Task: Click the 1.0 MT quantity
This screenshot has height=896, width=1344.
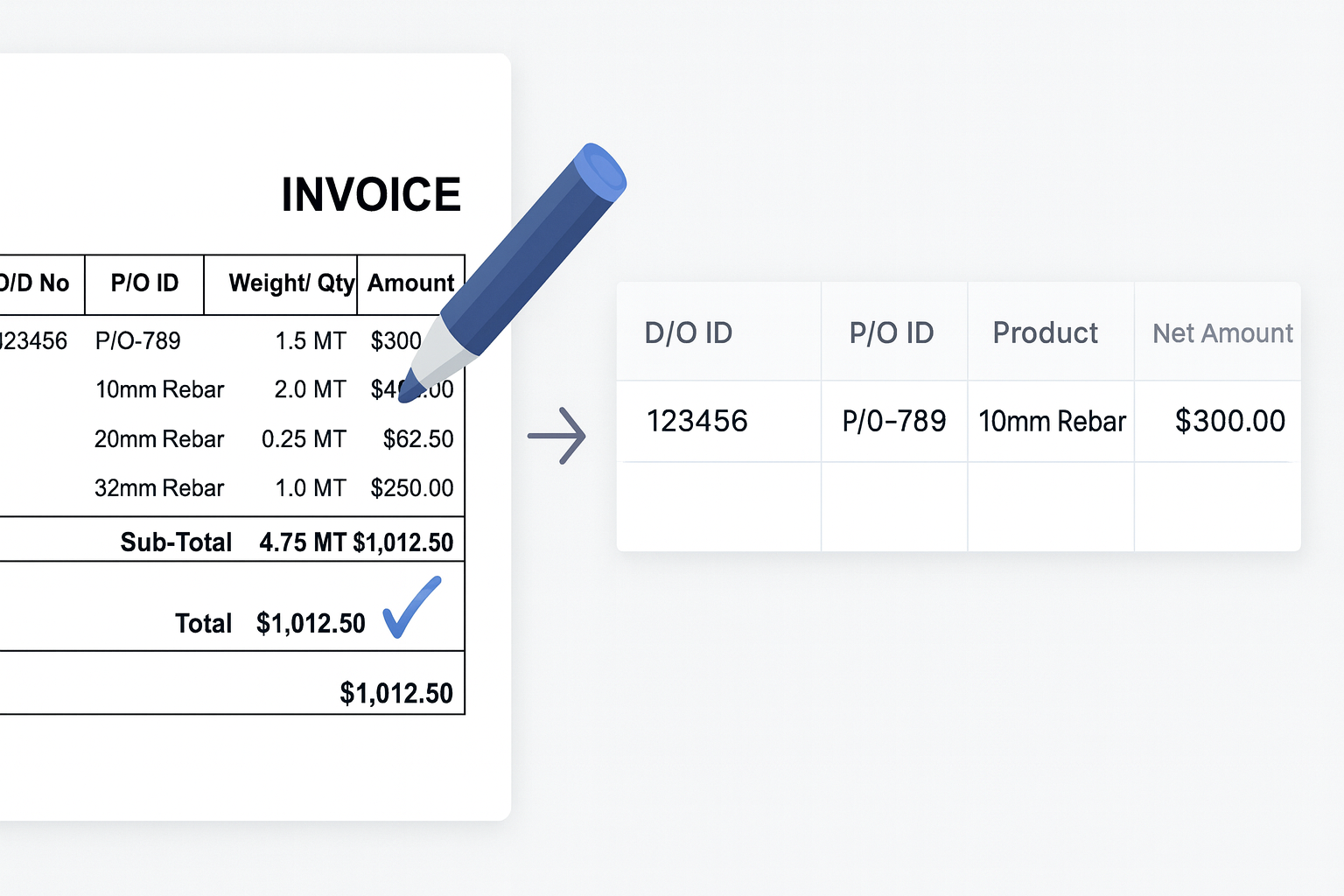Action: 311,487
